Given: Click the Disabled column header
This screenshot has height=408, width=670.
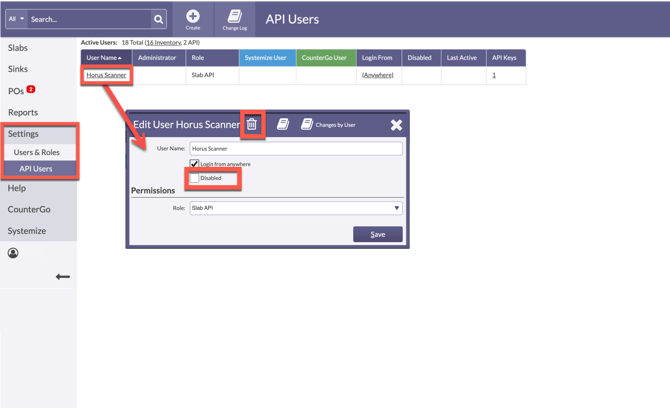Looking at the screenshot, I should tap(421, 58).
